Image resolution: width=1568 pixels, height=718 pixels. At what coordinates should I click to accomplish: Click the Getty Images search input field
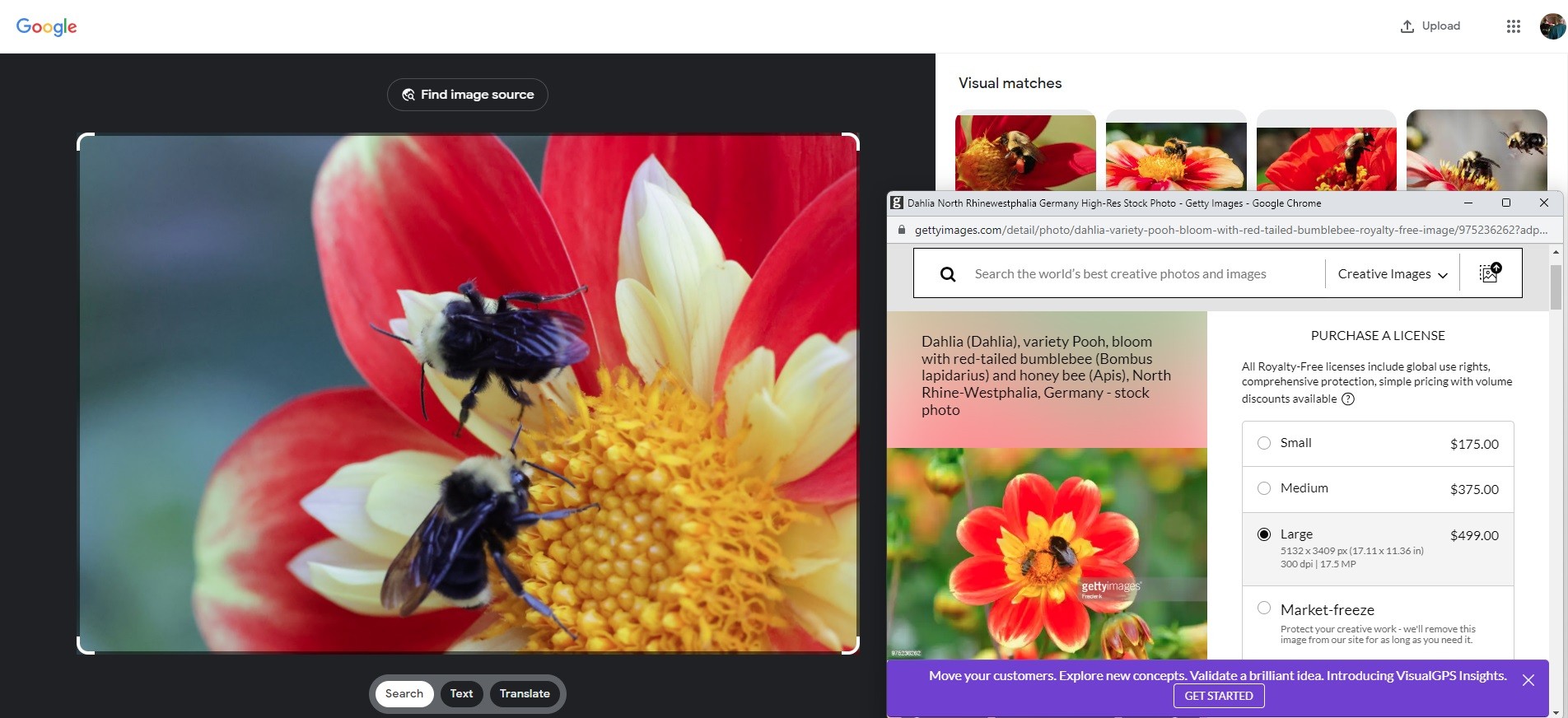(x=1145, y=274)
